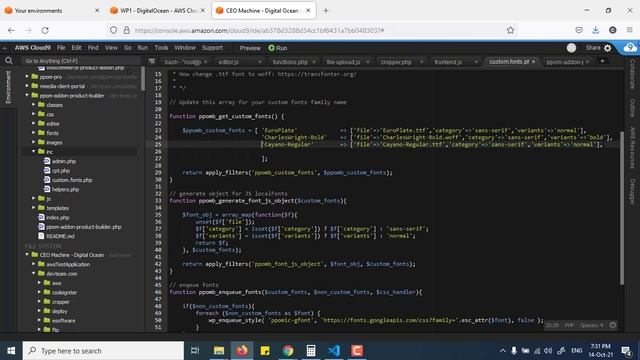Open the Support menu
The image size is (640, 360).
(x=212, y=48)
